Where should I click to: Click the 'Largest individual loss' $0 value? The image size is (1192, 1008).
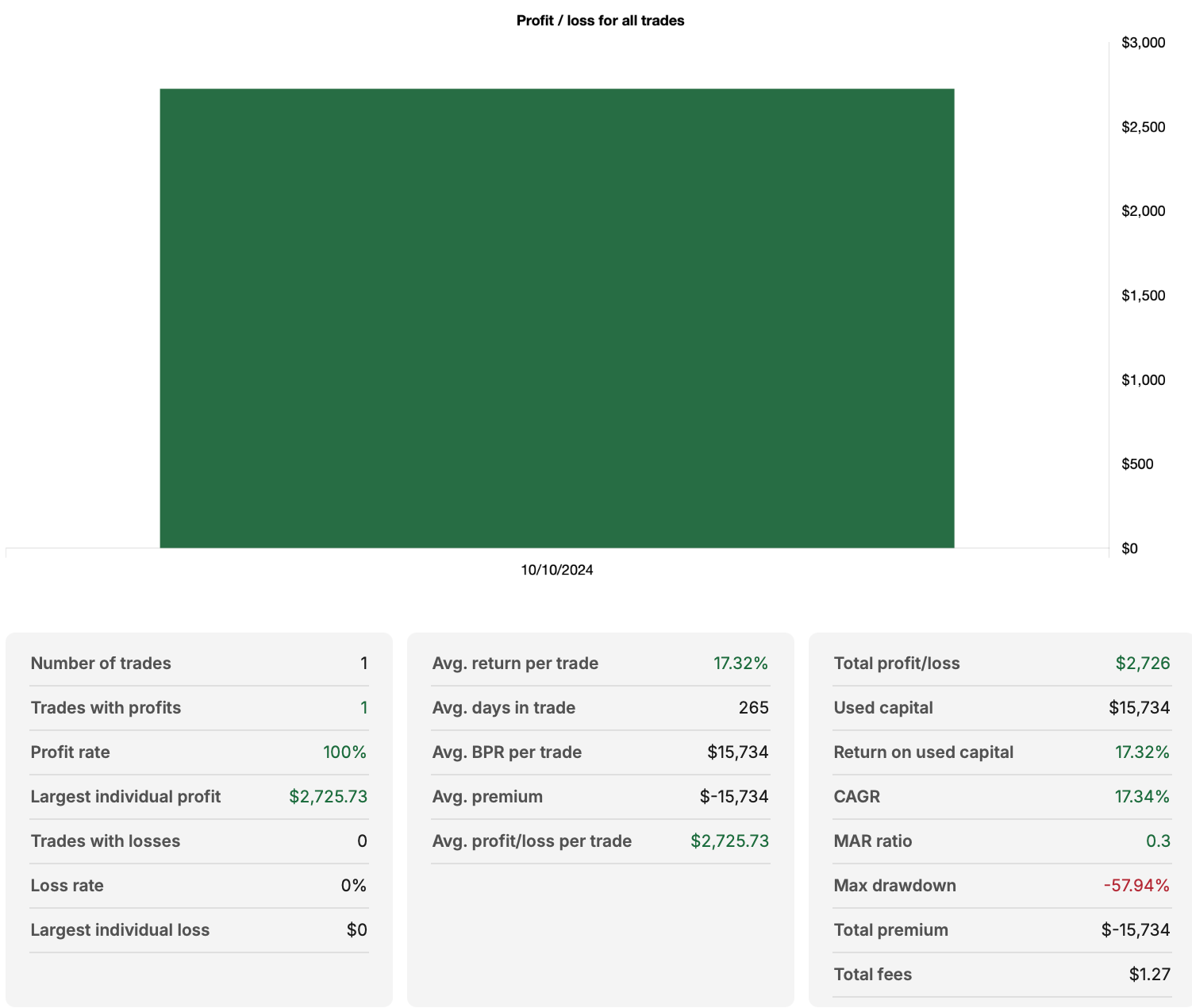pyautogui.click(x=357, y=930)
